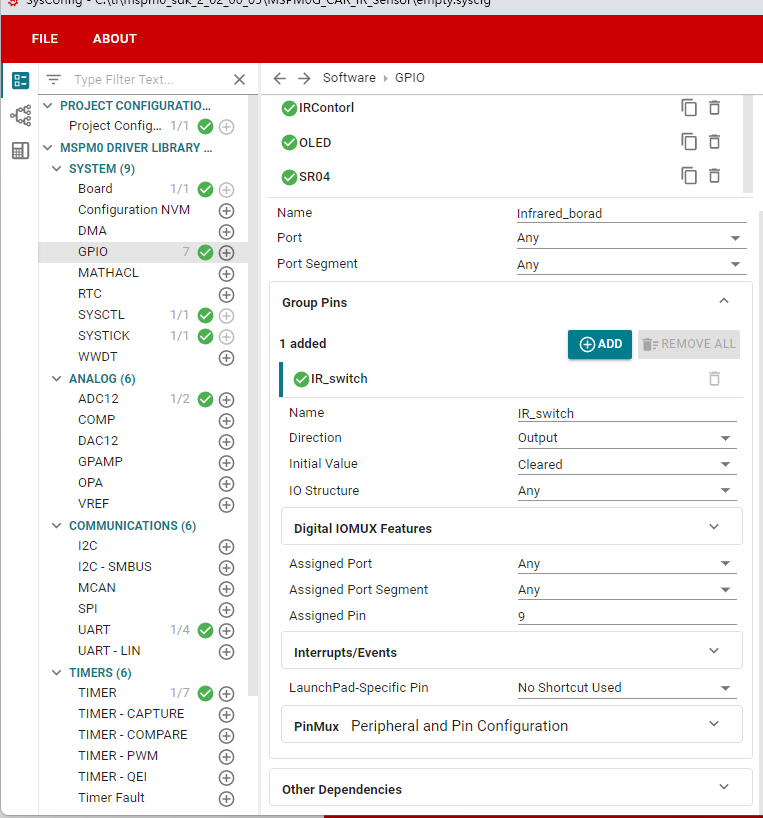Collapse the SYSTEM (9) group

pyautogui.click(x=57, y=169)
